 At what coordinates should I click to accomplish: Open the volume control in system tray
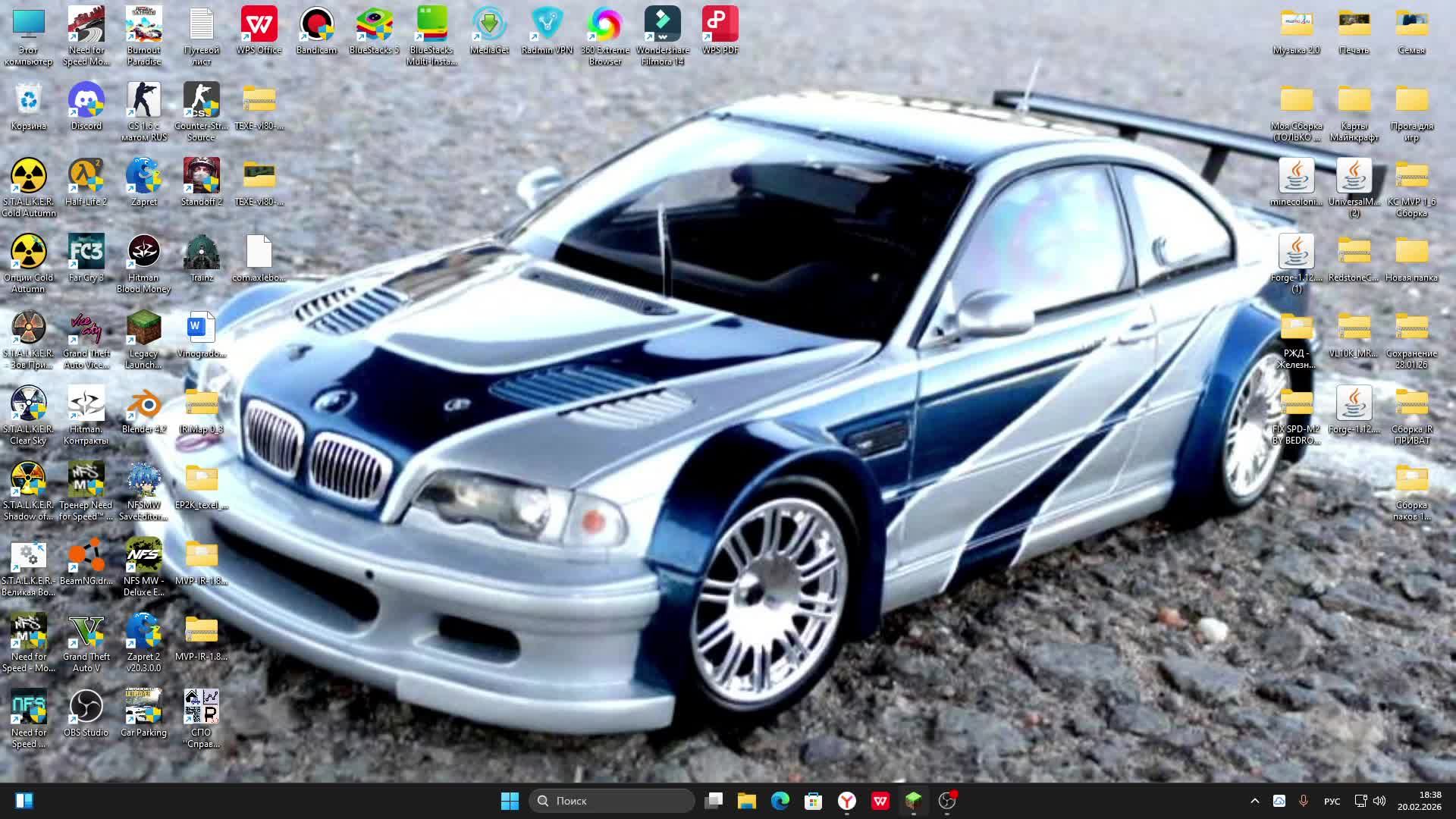tap(1379, 801)
